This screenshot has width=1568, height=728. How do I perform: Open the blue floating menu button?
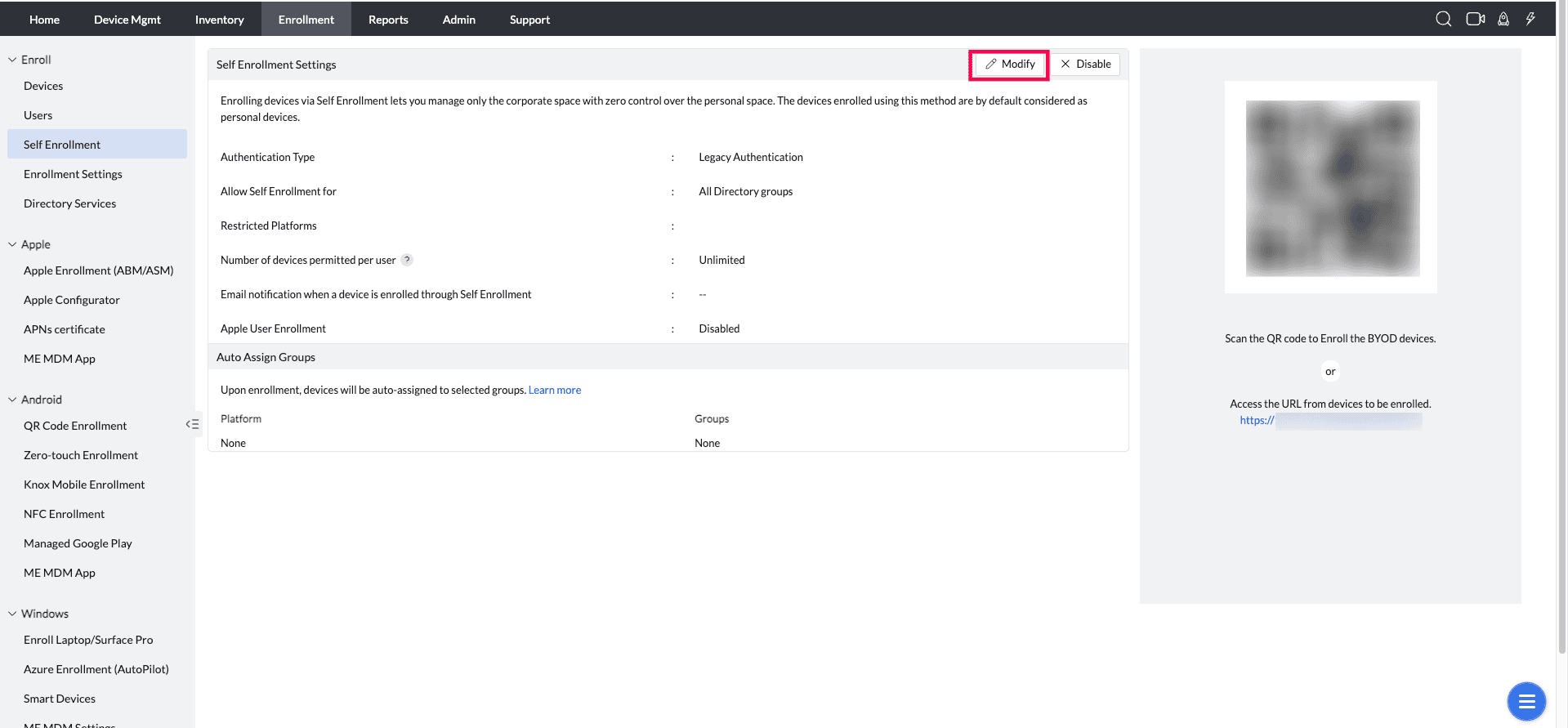click(x=1526, y=700)
